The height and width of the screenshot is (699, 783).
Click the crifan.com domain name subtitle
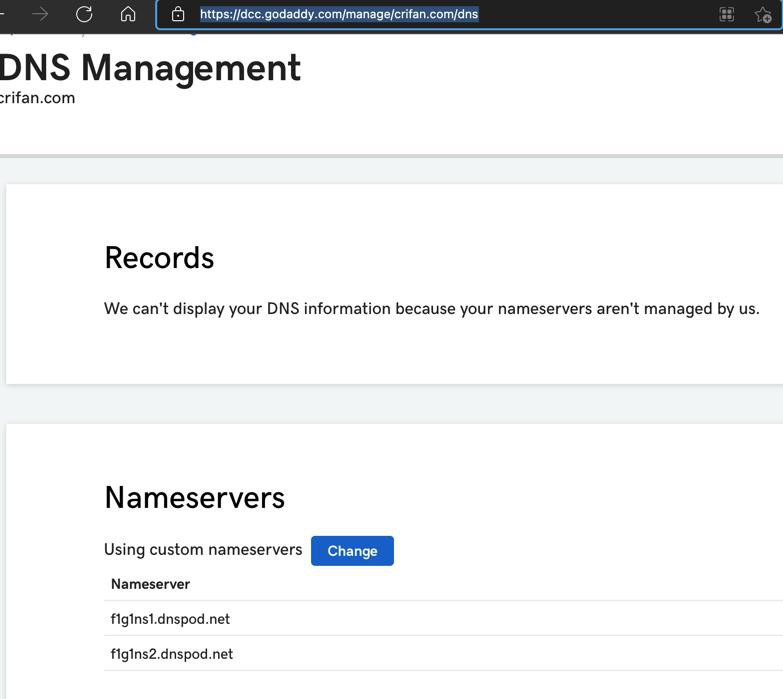37,98
